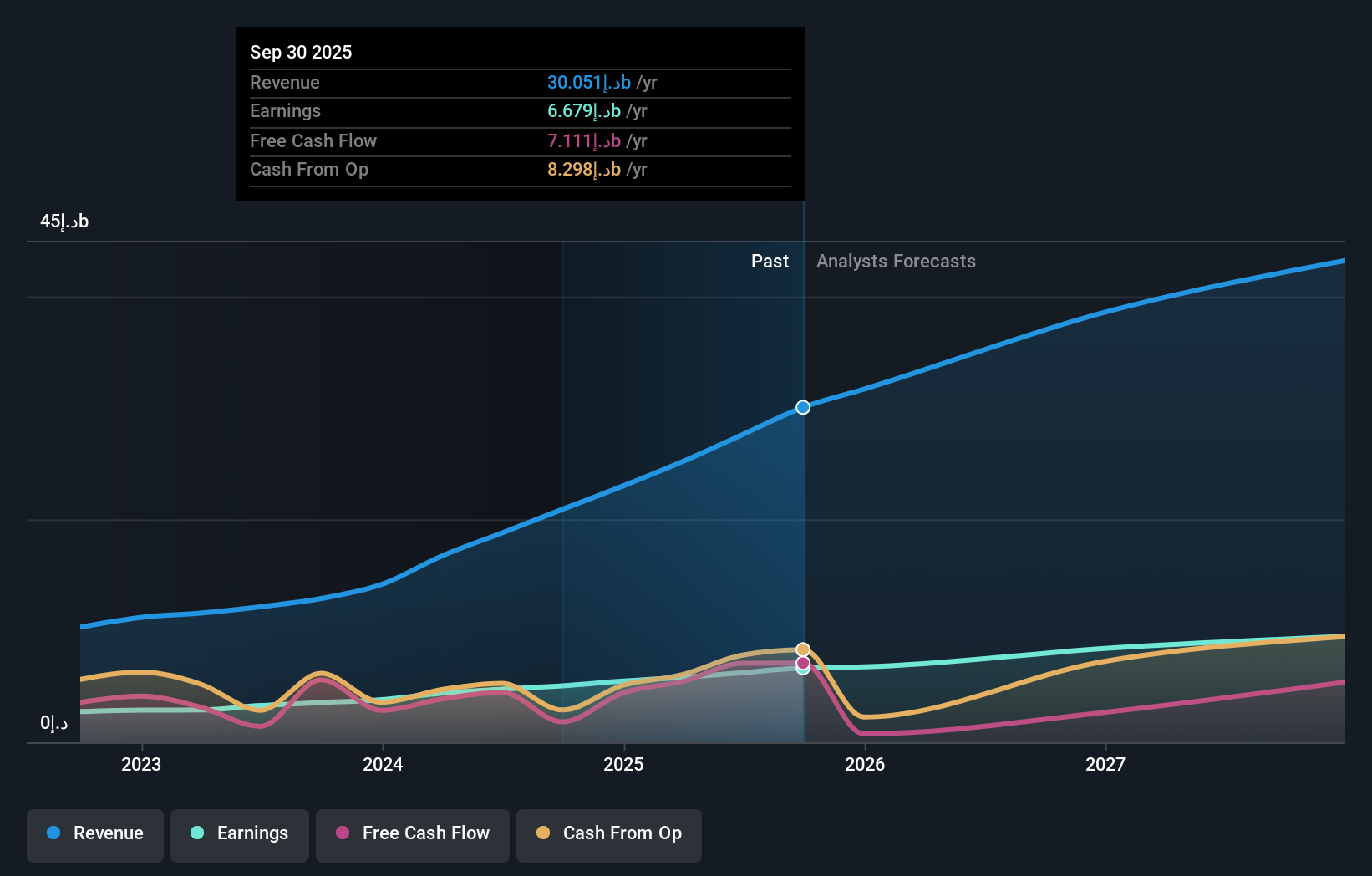
Task: Click the blue Revenue legend dot
Action: pyautogui.click(x=53, y=834)
